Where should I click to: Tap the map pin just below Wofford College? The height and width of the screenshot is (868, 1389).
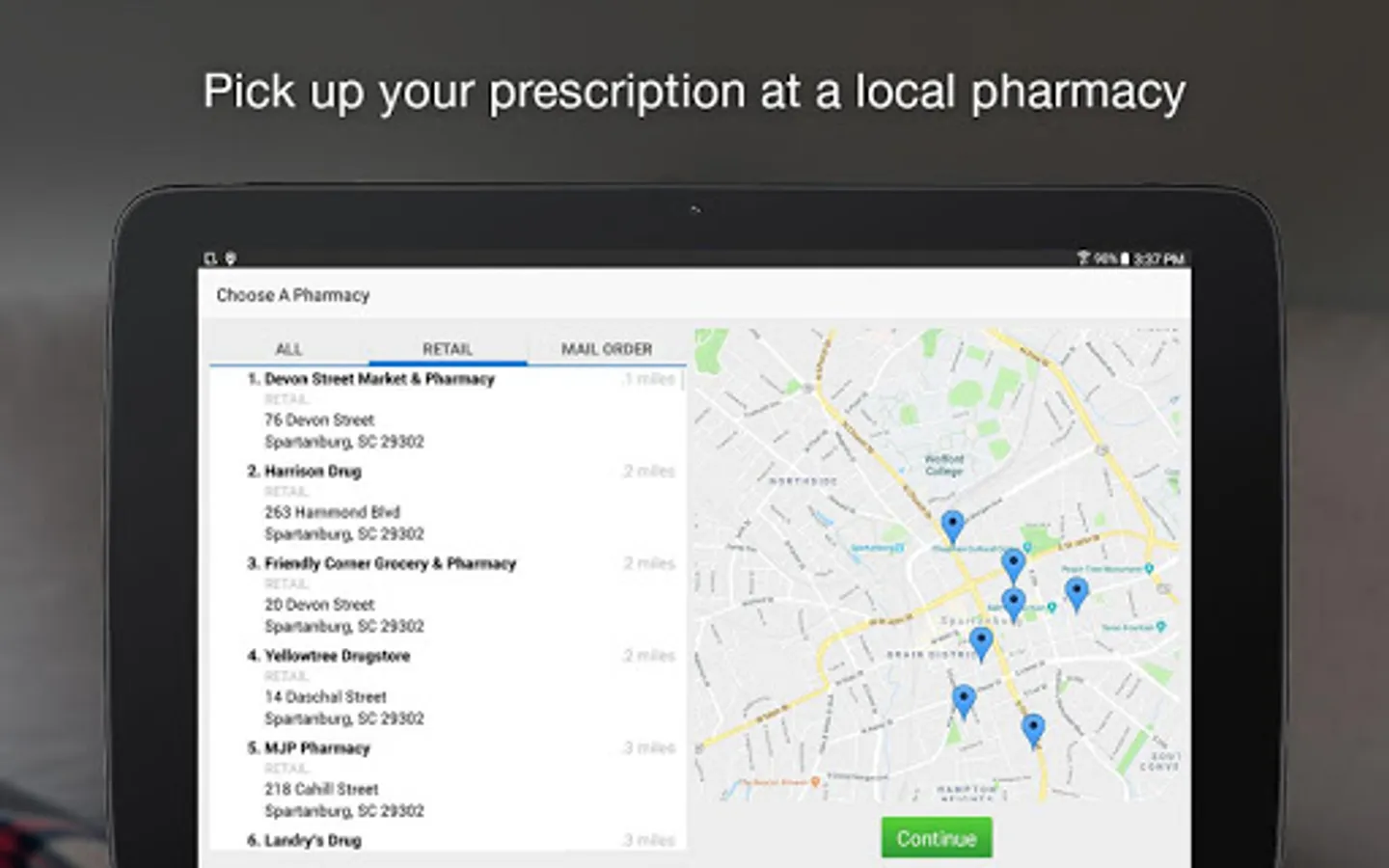[x=952, y=527]
